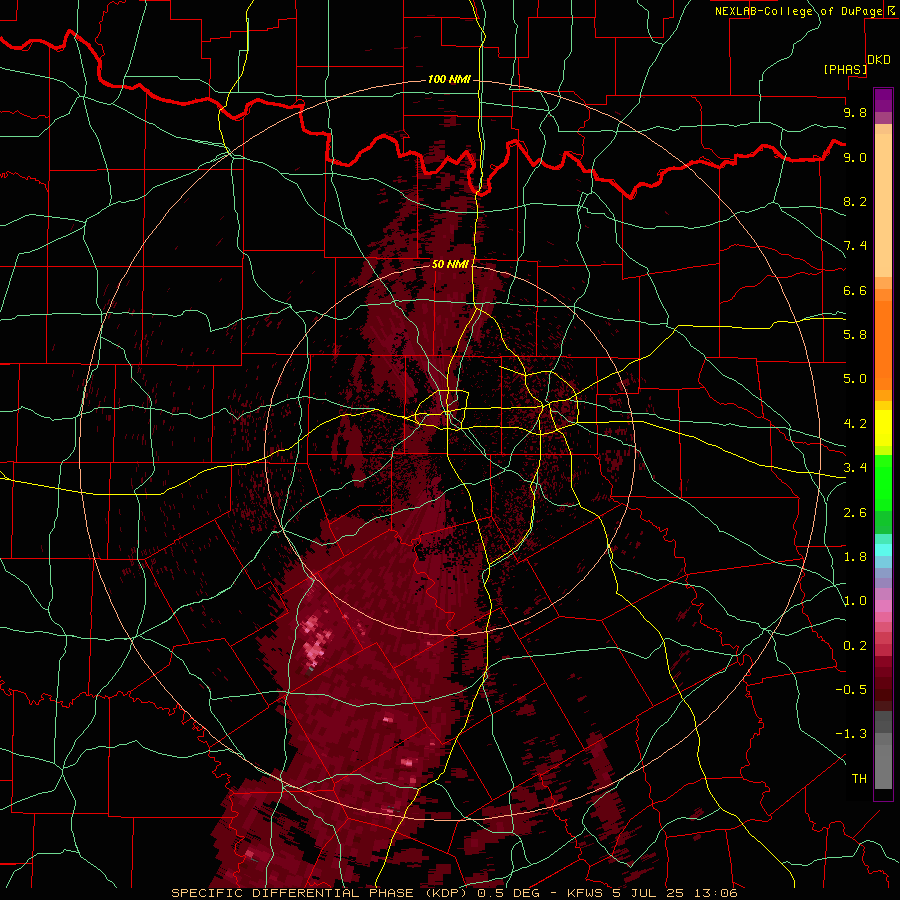Click the 7.4 value on the scale
The image size is (900, 900).
click(855, 246)
